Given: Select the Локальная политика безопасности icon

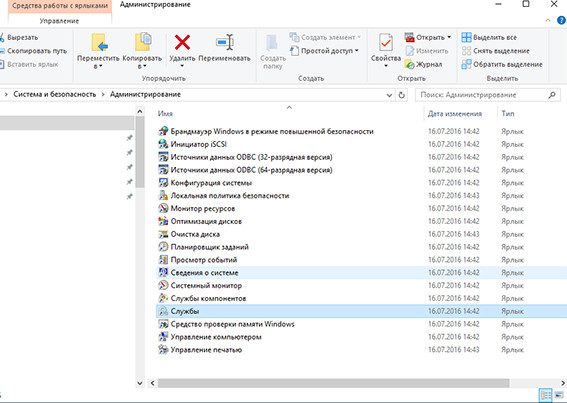Looking at the screenshot, I should (163, 195).
